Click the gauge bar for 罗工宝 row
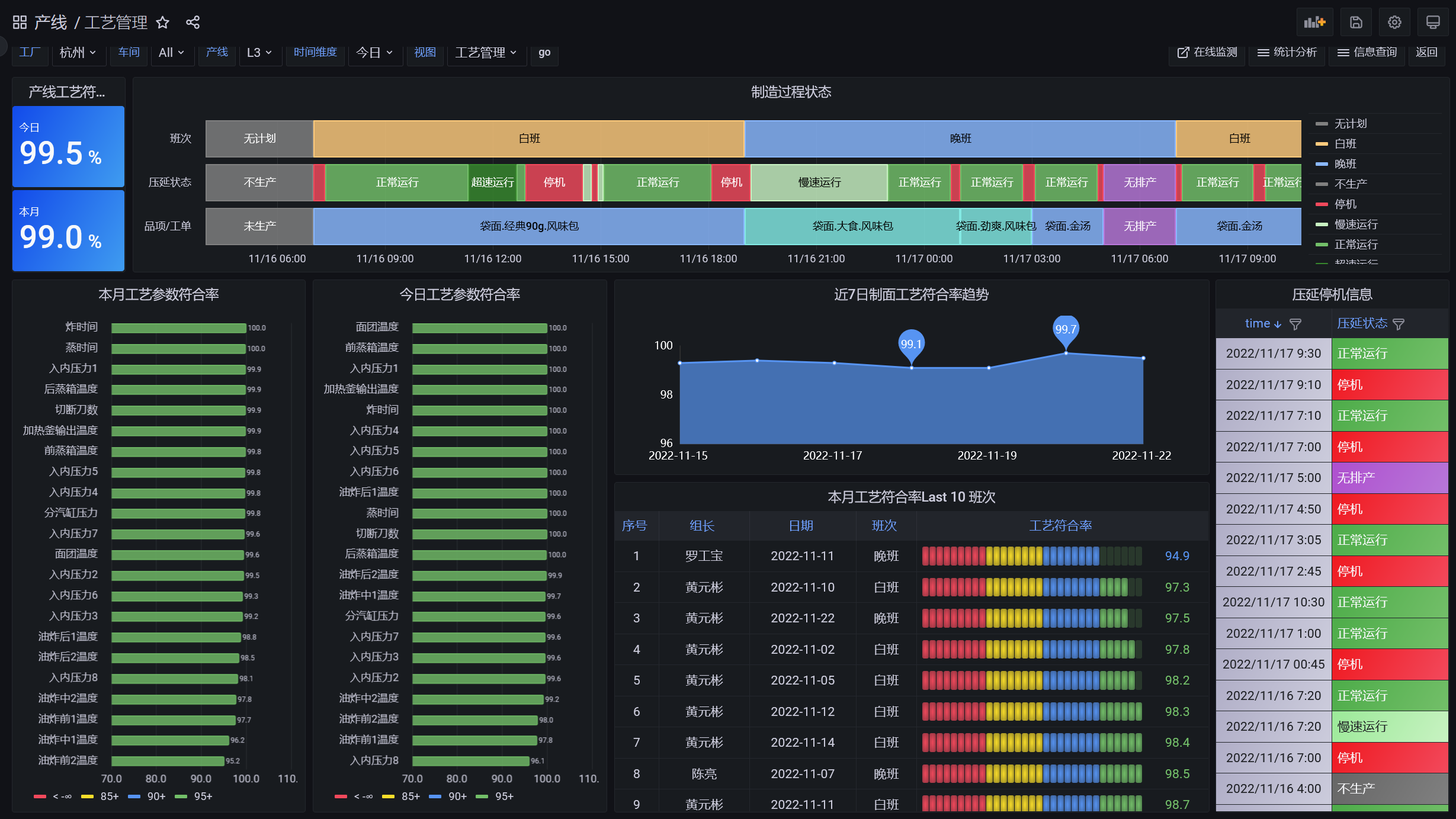Screen dimensions: 1456x819 click(x=1032, y=556)
